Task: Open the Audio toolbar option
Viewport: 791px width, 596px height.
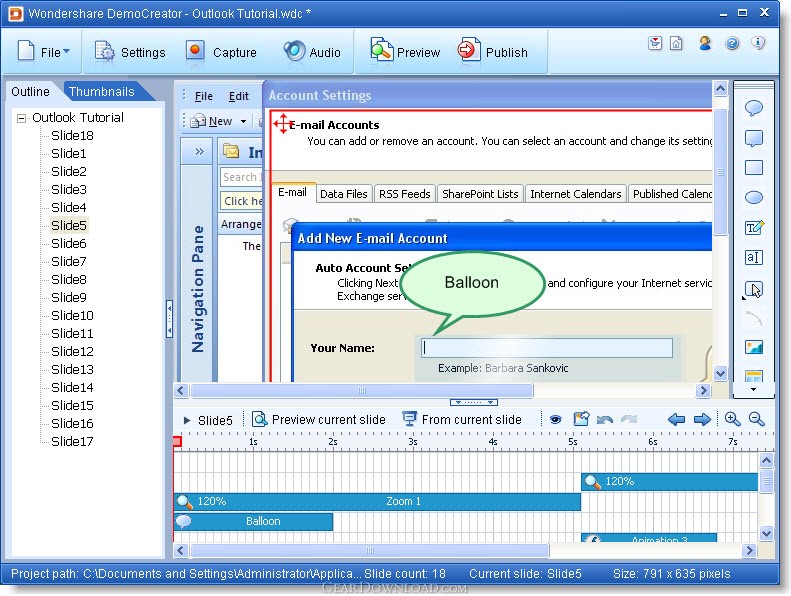Action: click(x=312, y=52)
